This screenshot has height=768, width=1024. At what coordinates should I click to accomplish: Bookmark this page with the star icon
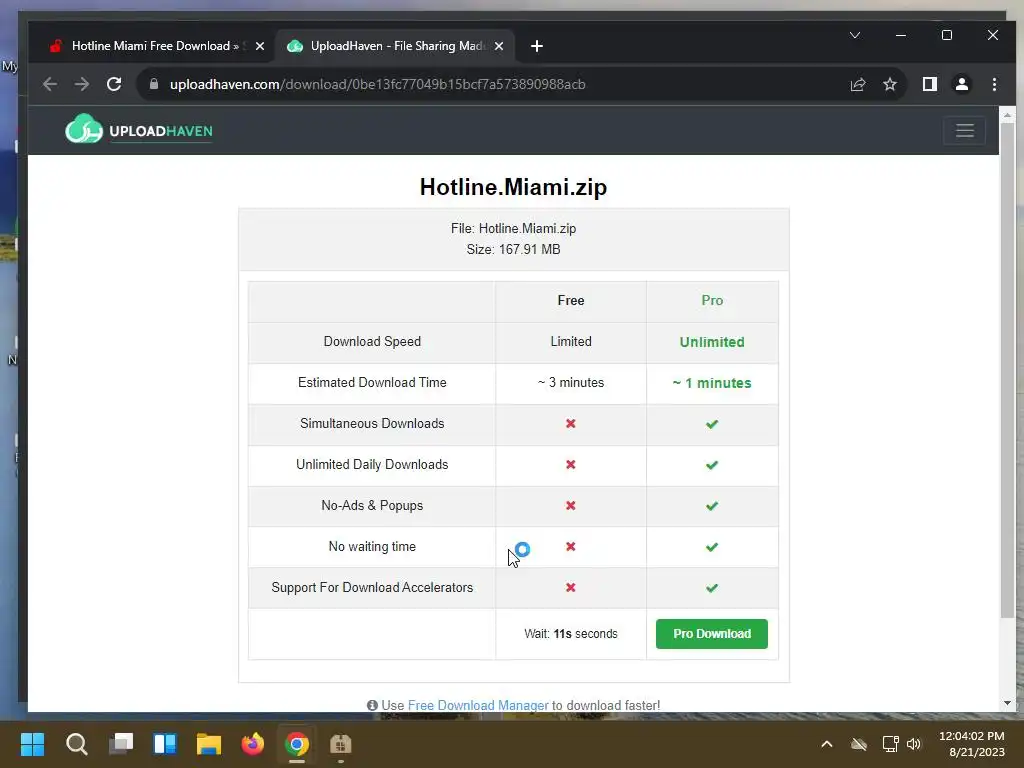point(889,84)
